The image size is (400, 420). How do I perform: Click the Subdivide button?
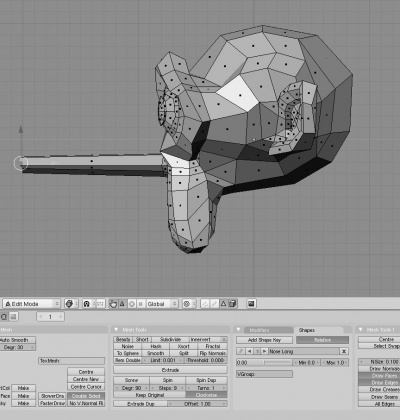(x=170, y=339)
